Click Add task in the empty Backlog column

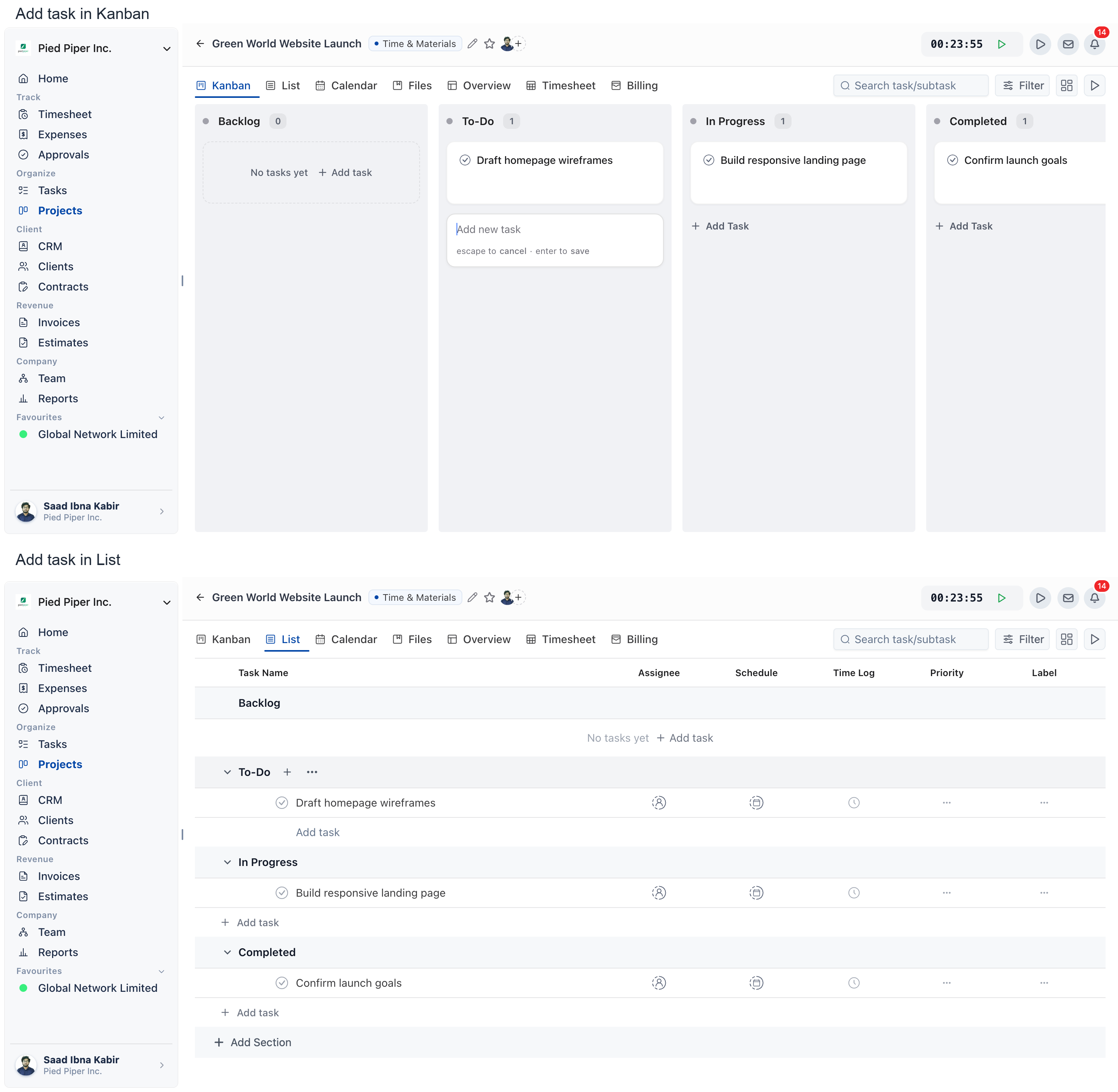345,173
